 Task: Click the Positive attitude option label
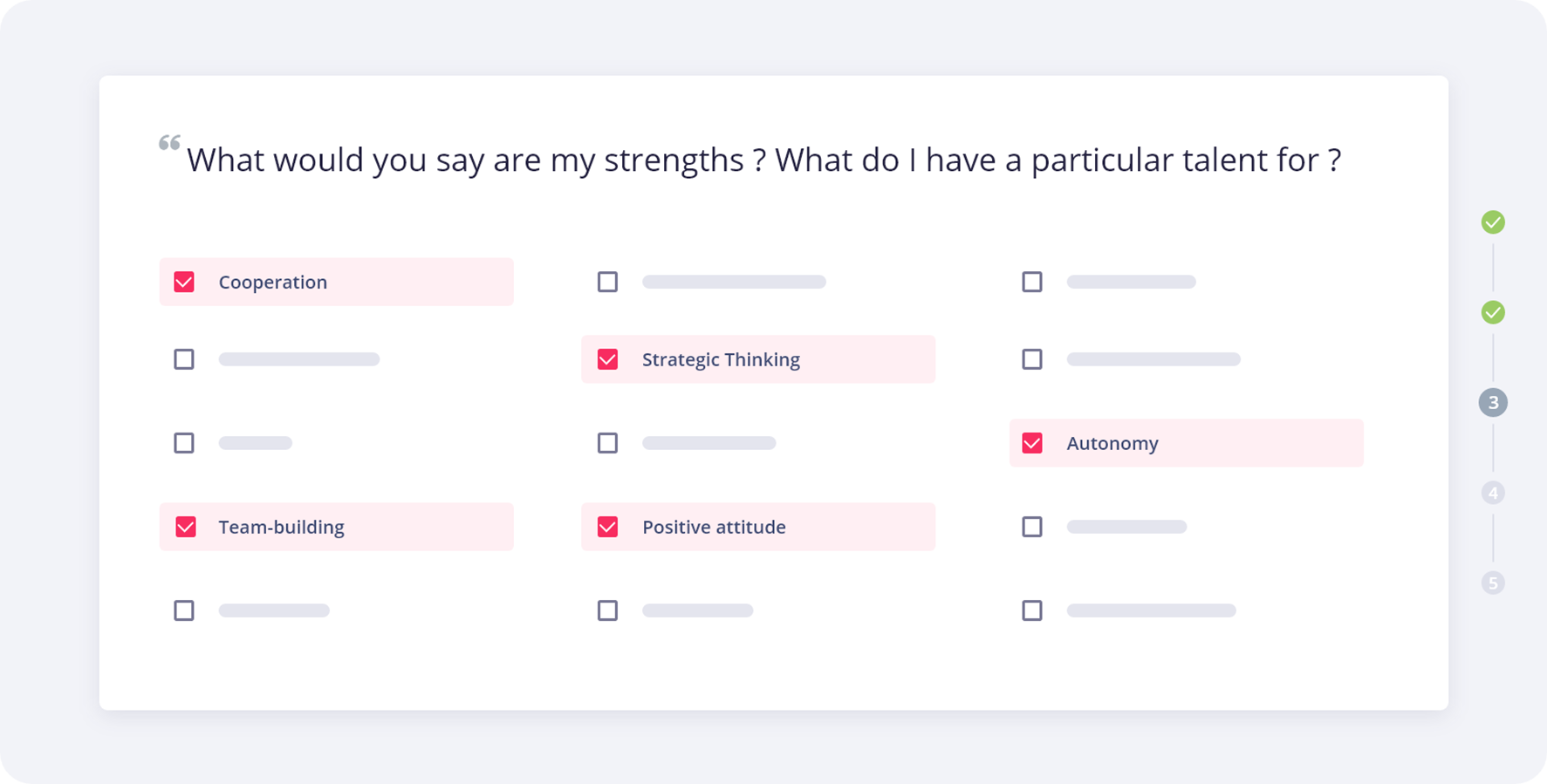[714, 527]
